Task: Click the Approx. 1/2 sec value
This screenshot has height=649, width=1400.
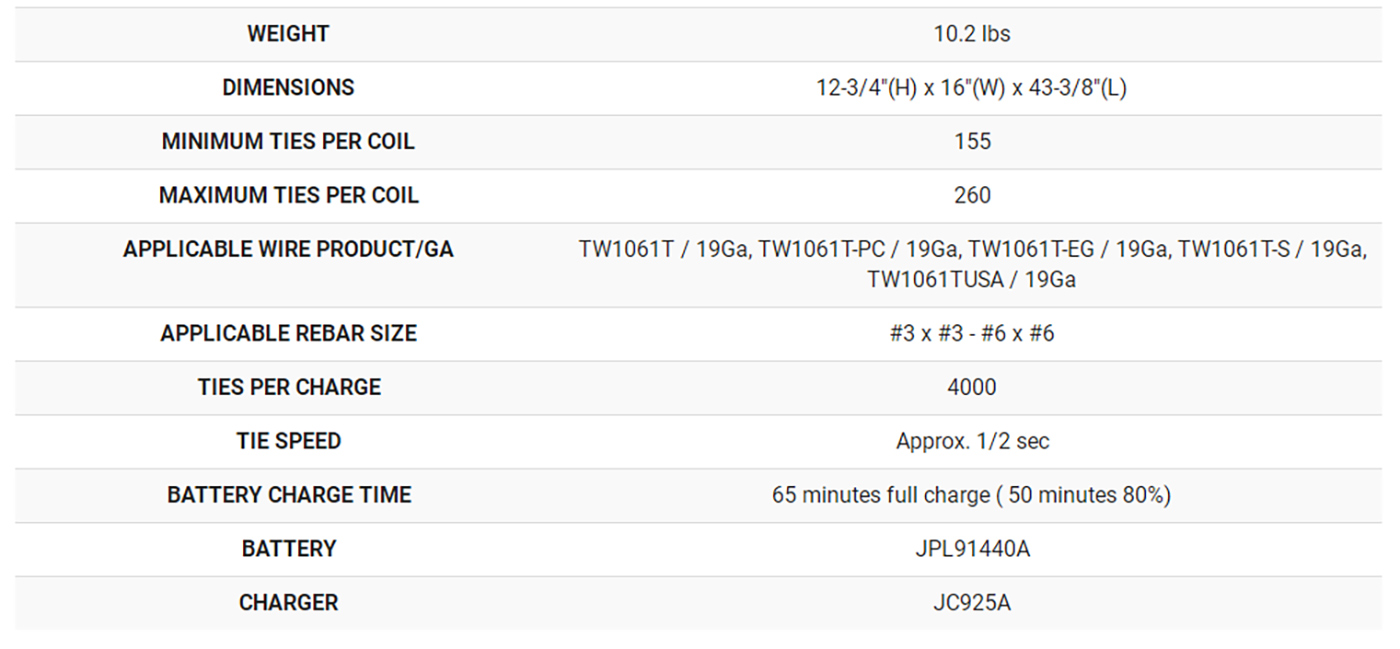Action: [x=972, y=442]
